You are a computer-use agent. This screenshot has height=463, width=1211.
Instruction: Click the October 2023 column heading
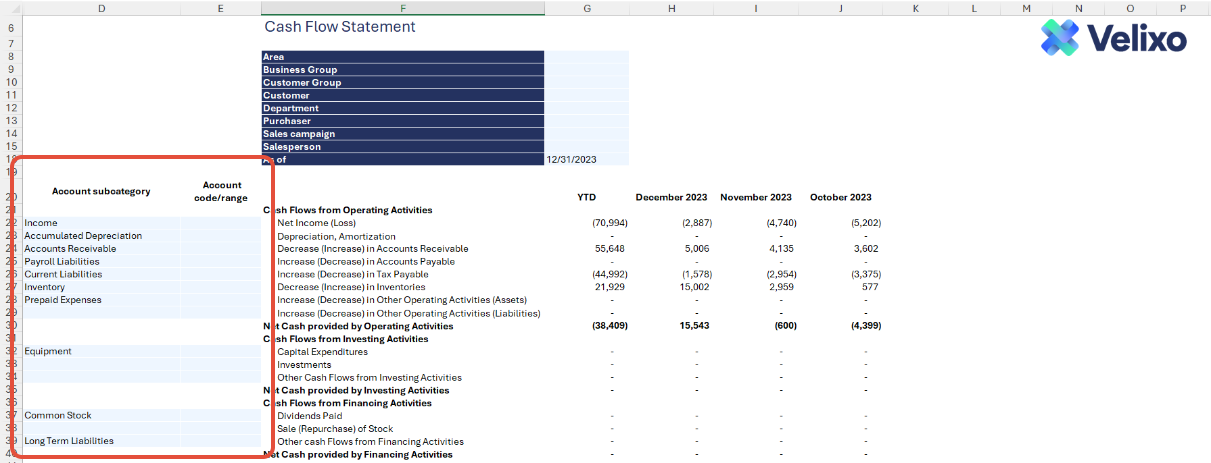point(840,197)
